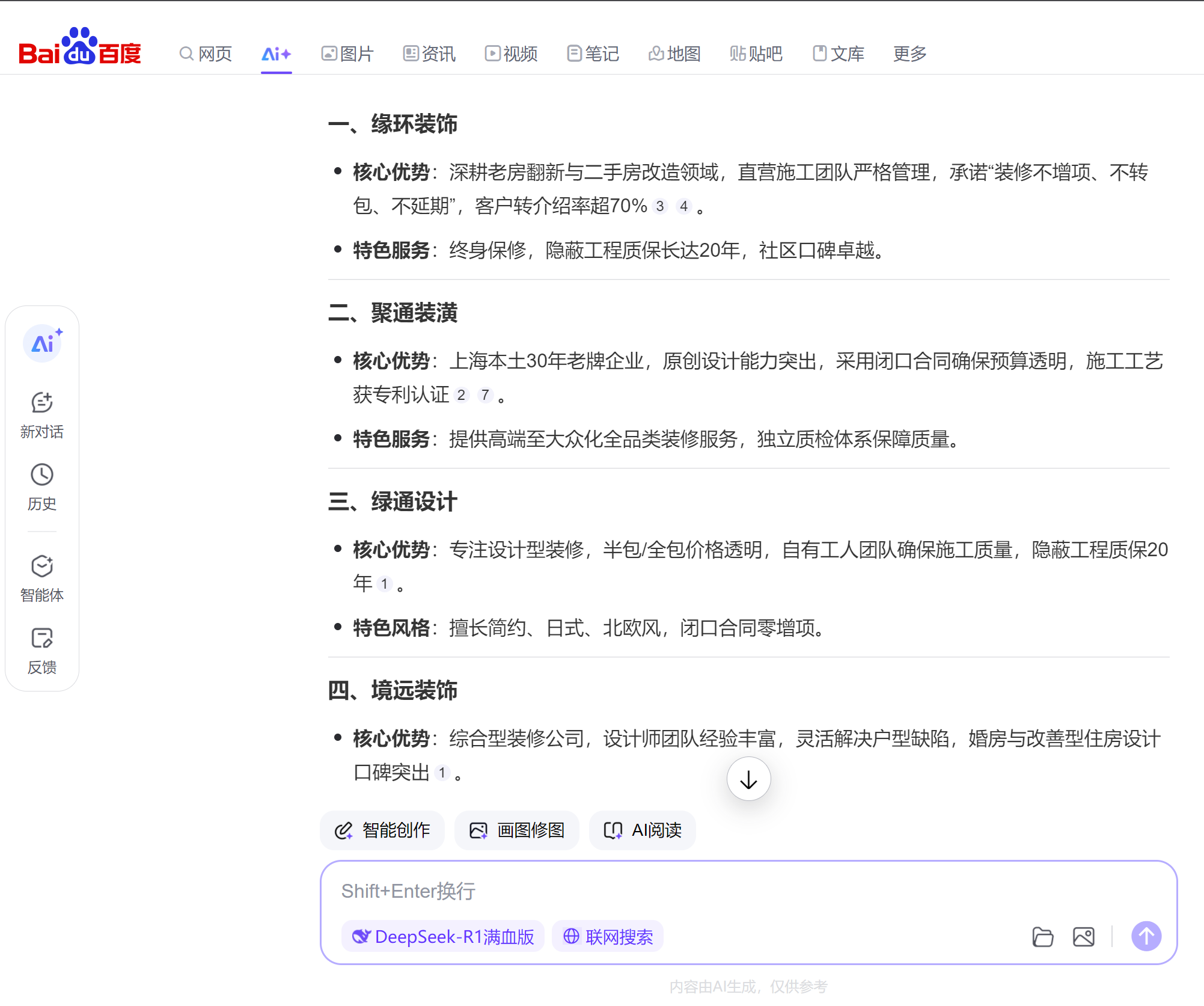Image resolution: width=1204 pixels, height=1006 pixels.
Task: Switch to the 地图 tab
Action: point(674,54)
